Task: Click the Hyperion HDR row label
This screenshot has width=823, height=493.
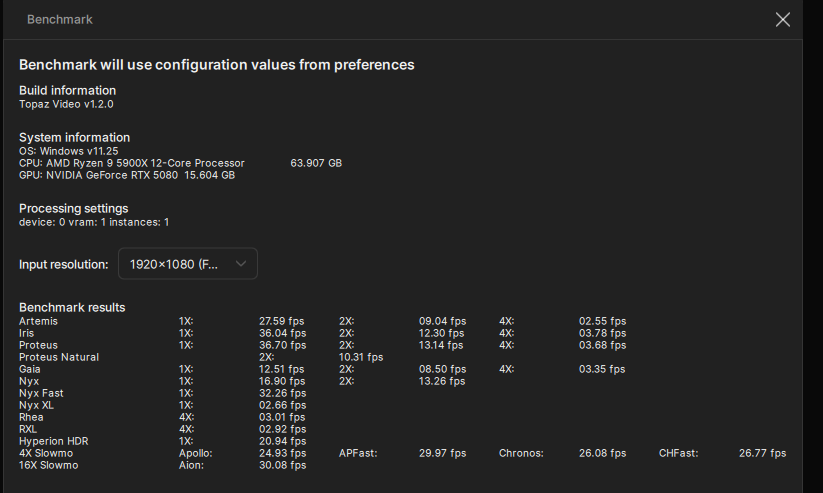Action: [x=51, y=441]
